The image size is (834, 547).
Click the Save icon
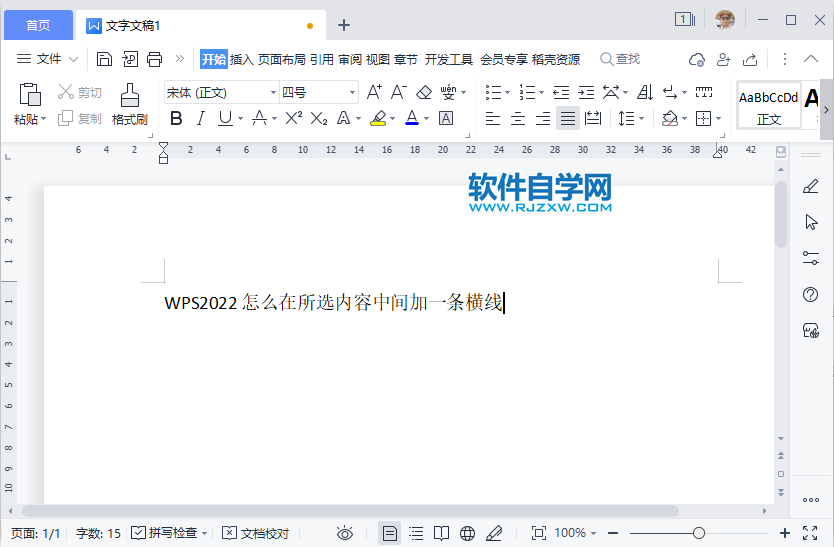pyautogui.click(x=104, y=59)
